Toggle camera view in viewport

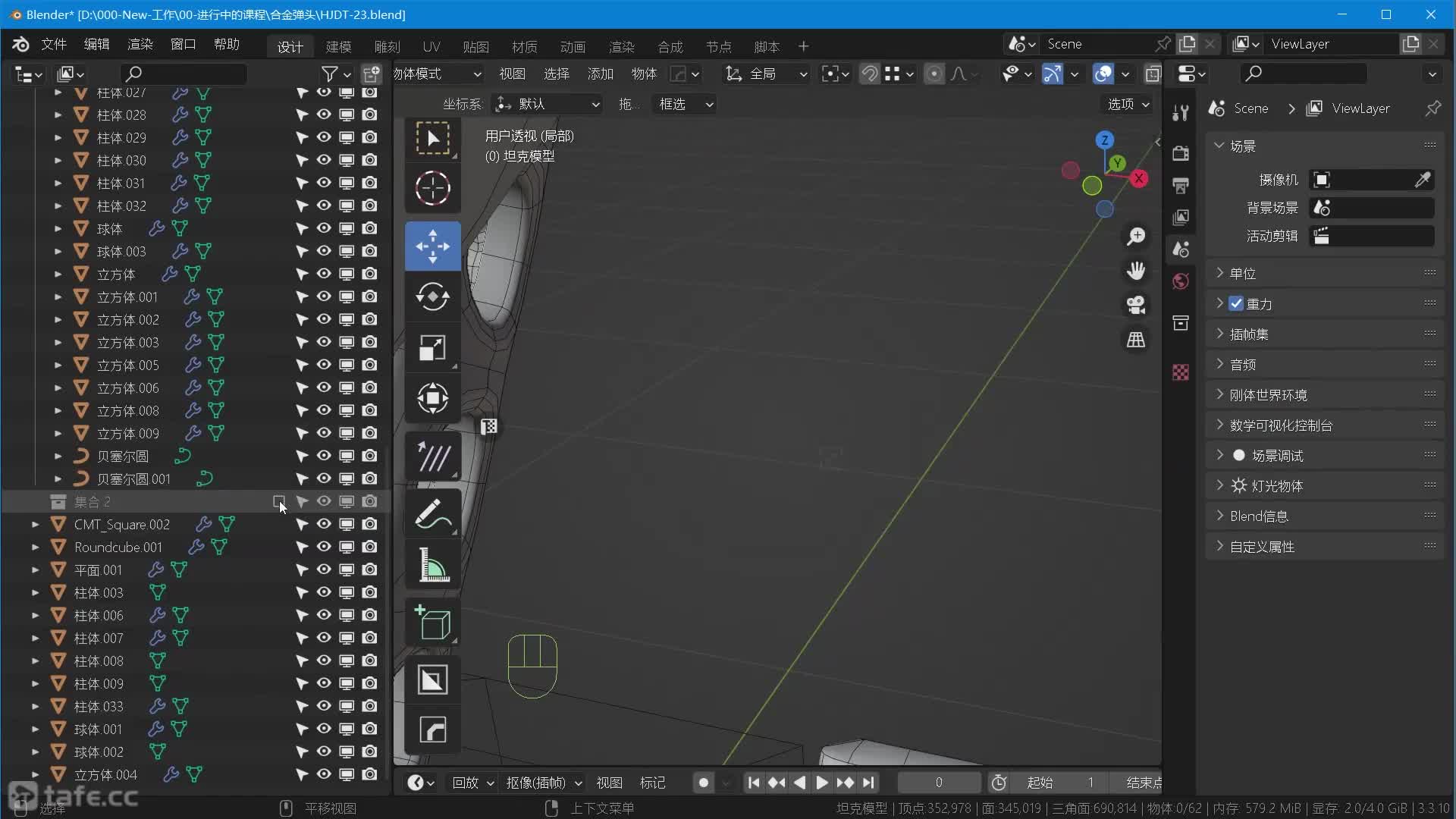tap(1135, 305)
